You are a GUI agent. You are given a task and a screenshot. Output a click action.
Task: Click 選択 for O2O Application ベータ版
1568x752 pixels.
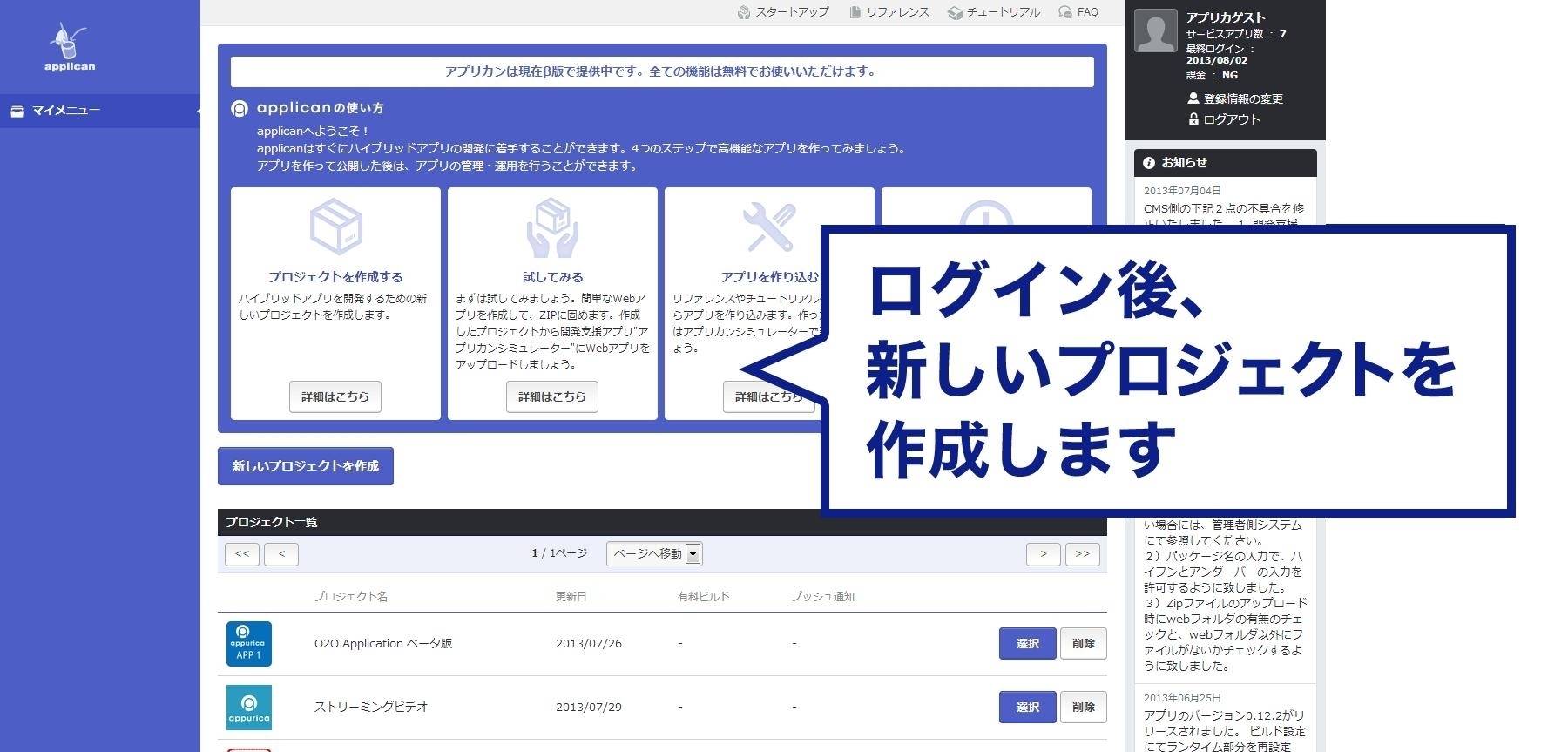tap(1028, 644)
